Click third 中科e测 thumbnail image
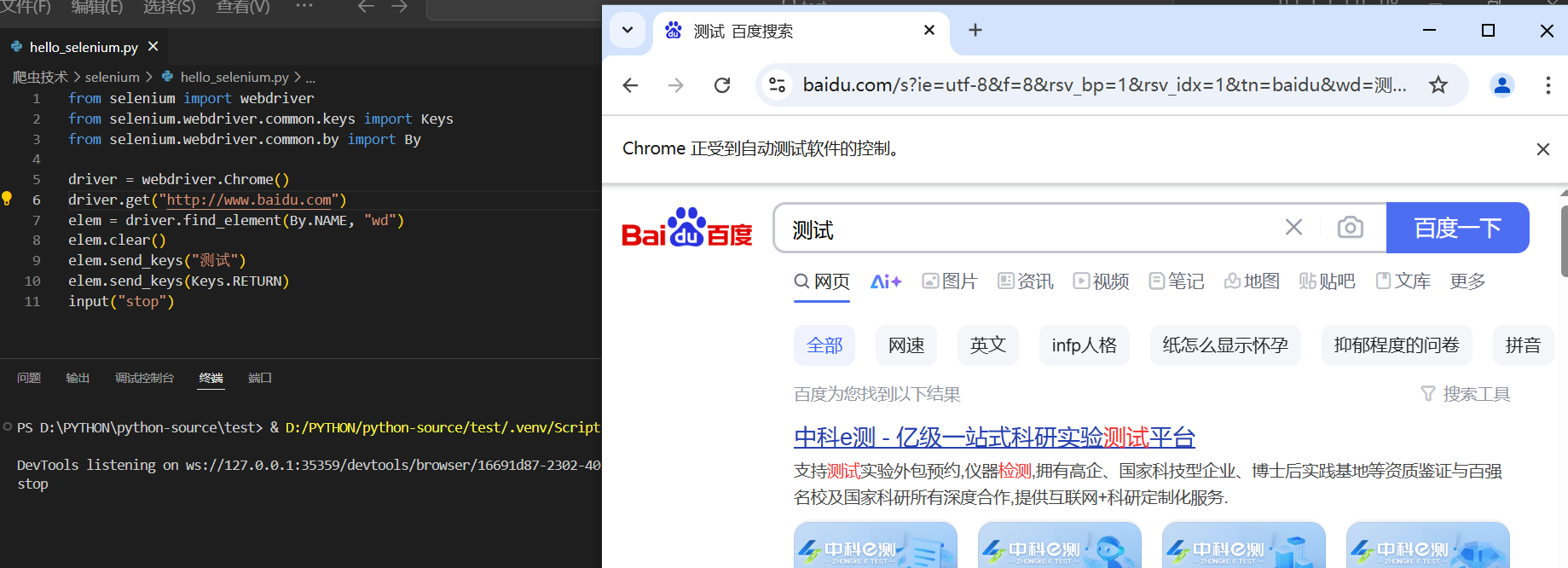The image size is (1568, 568). tap(1244, 545)
